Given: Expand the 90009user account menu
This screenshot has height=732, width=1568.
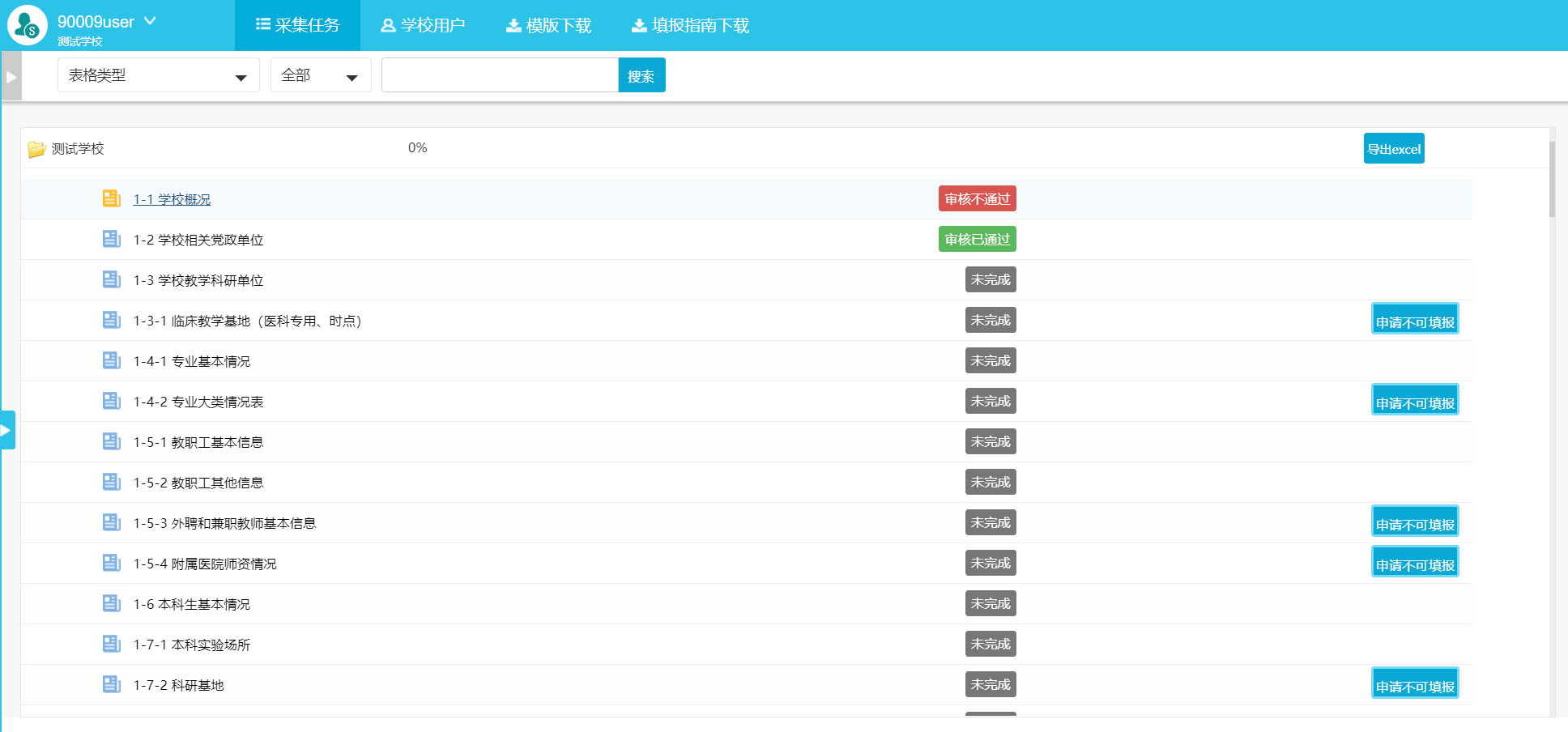Looking at the screenshot, I should tap(150, 21).
